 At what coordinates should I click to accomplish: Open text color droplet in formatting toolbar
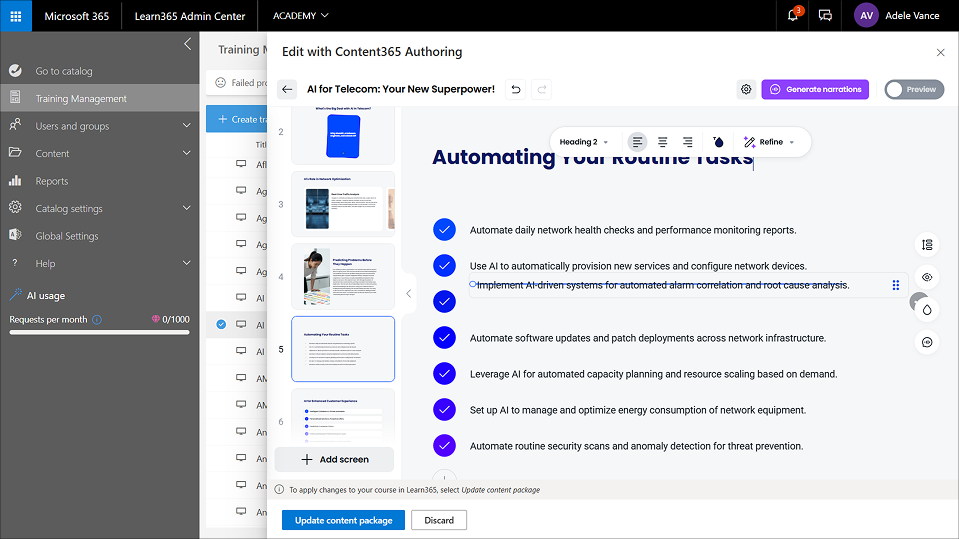pos(718,142)
